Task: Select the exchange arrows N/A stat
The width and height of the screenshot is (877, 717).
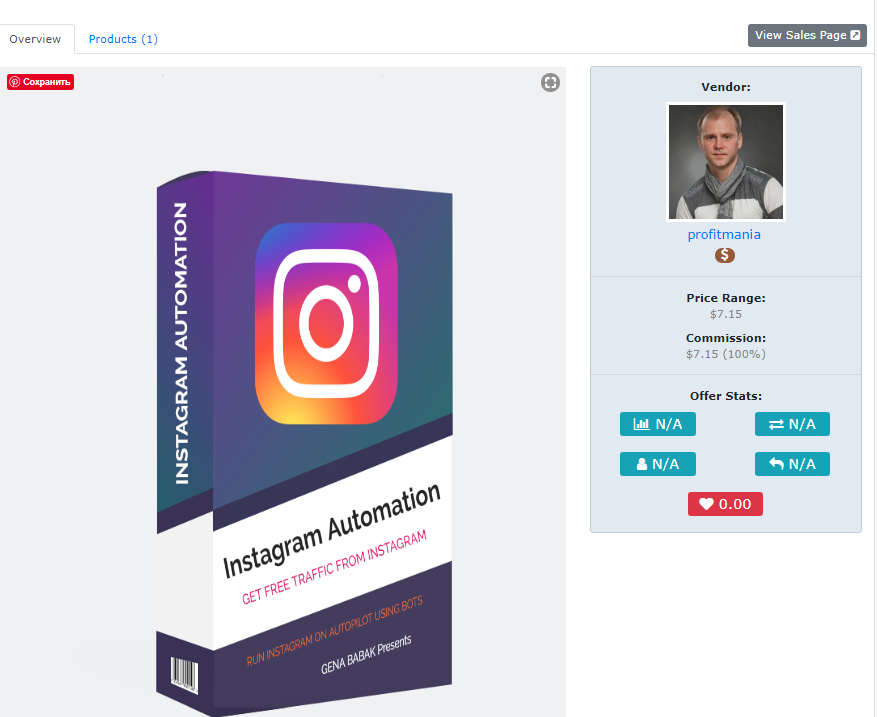Action: (793, 424)
